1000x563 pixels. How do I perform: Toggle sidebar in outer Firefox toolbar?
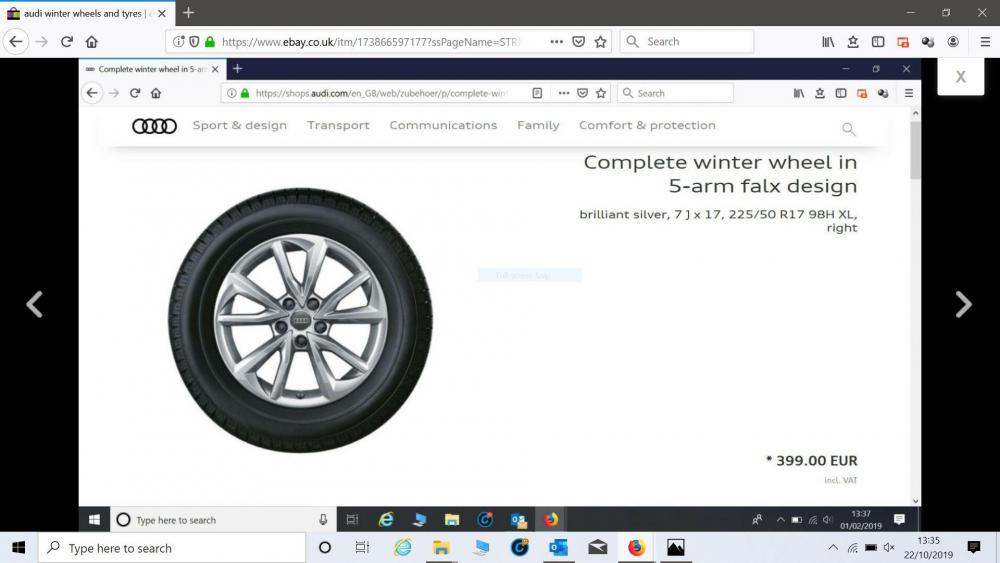[x=878, y=42]
